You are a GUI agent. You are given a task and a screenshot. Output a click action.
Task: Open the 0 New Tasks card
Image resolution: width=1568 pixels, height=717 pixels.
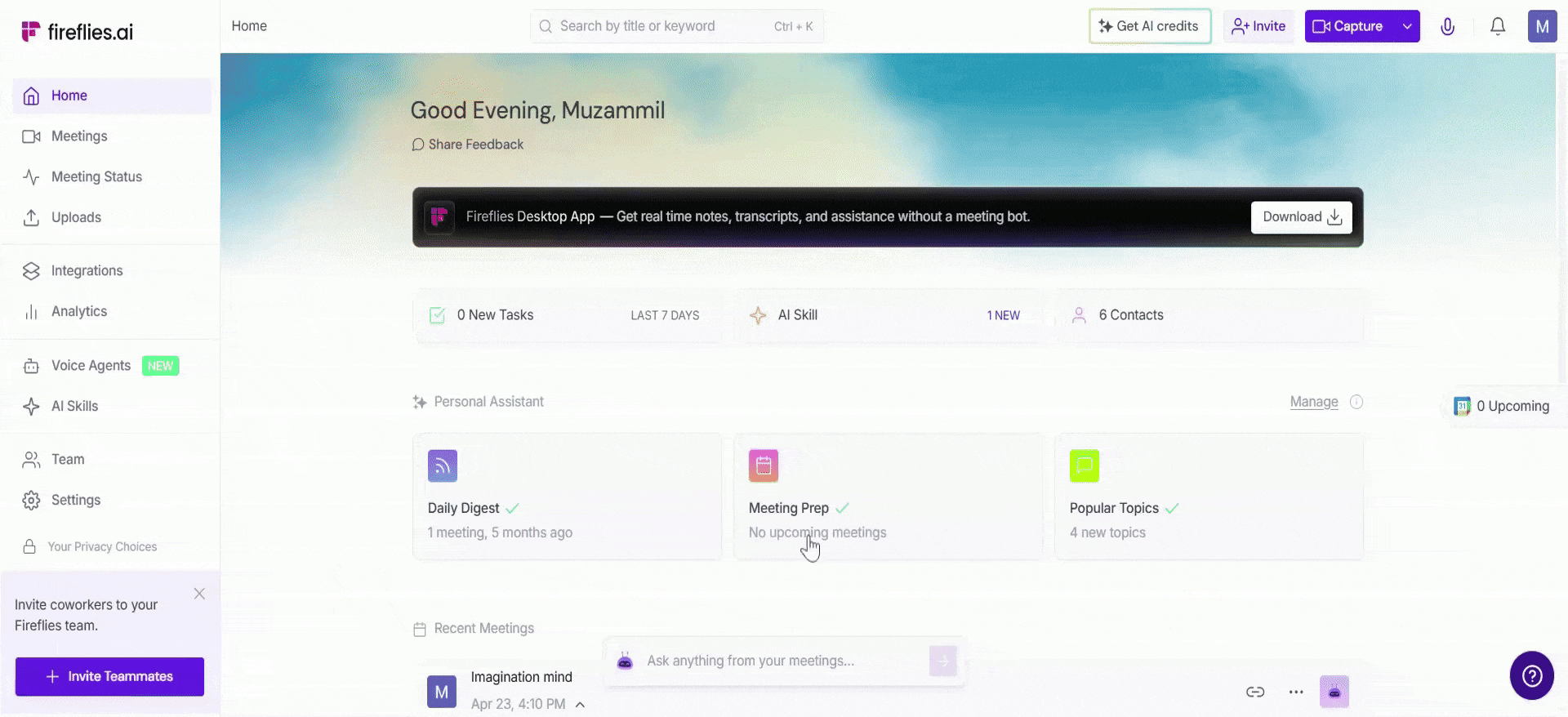click(x=568, y=315)
